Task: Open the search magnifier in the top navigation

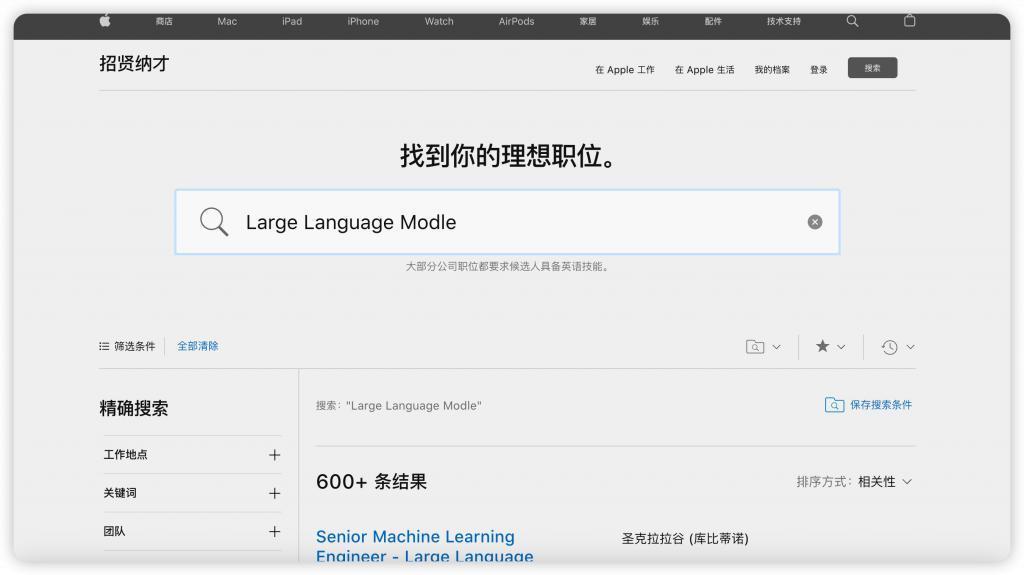Action: click(x=852, y=21)
